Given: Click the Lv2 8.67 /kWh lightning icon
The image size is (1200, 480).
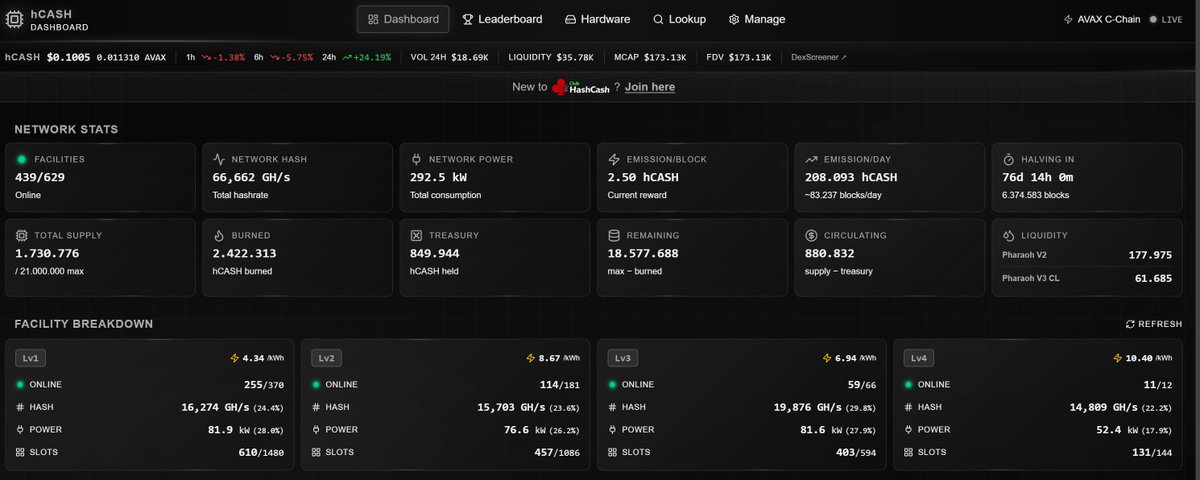Looking at the screenshot, I should click(x=531, y=357).
